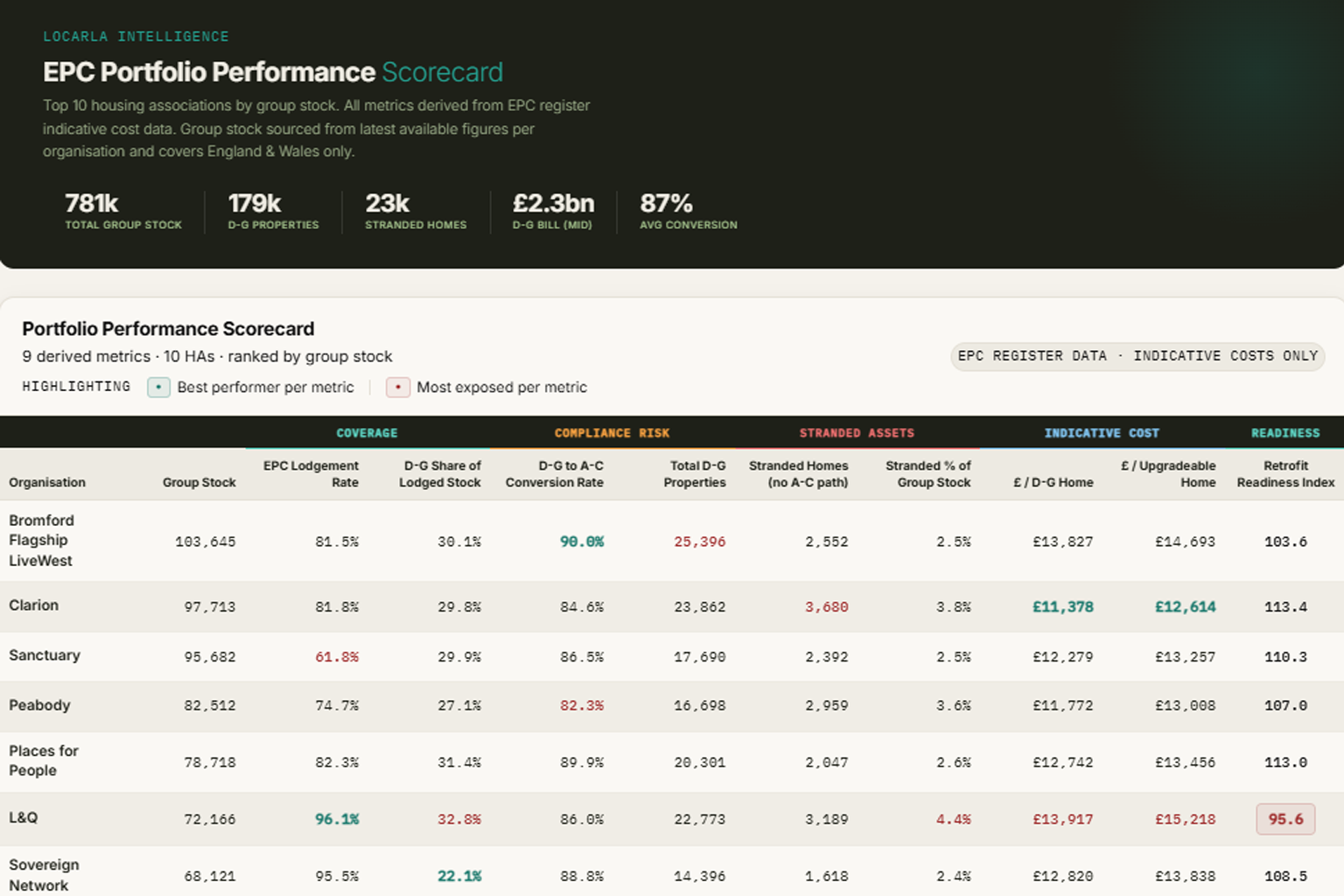Screen dimensions: 1344x896
Task: Select the Sovereign Network organisation name
Action: (44, 875)
